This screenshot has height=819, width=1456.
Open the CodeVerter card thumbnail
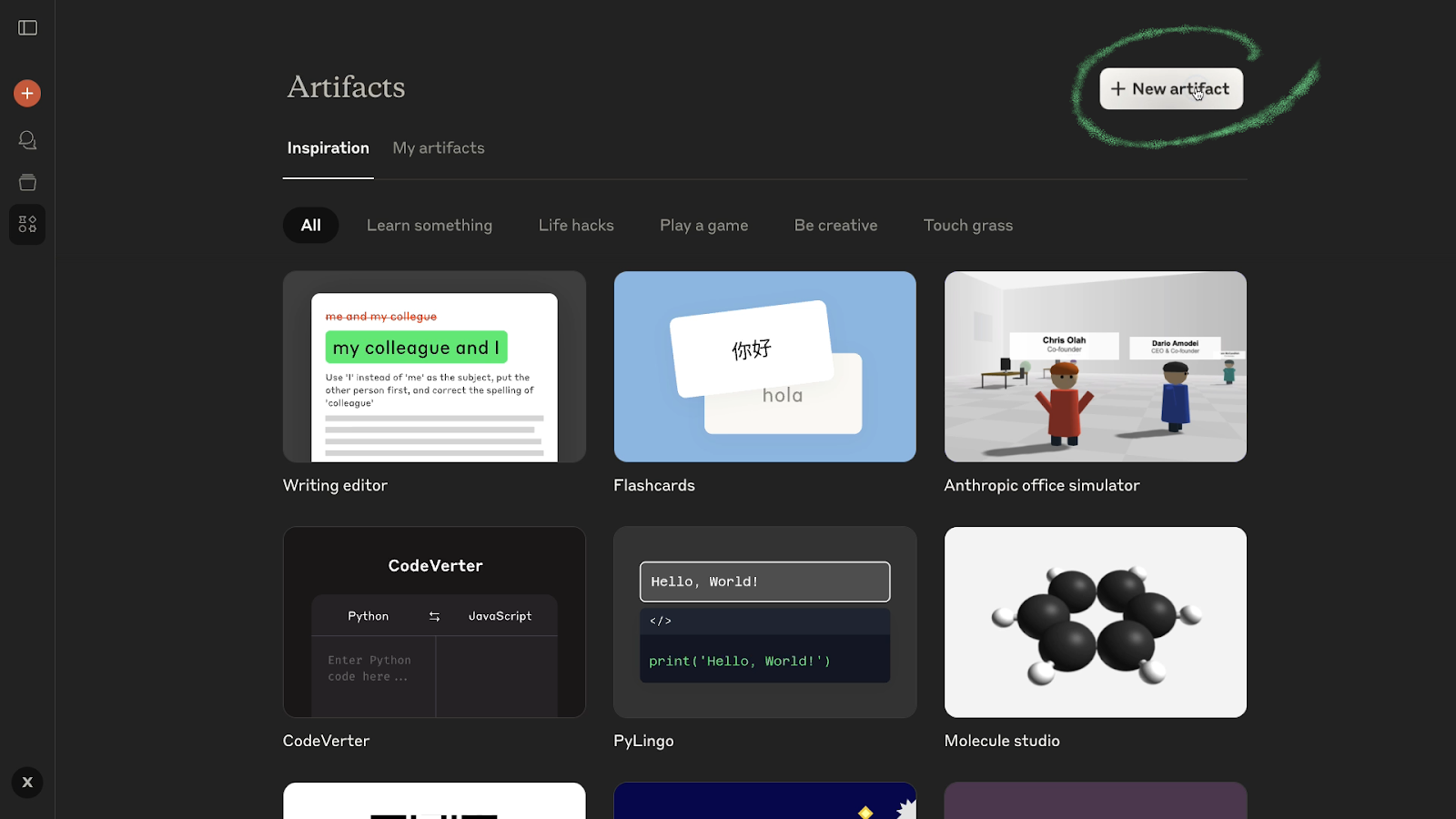point(434,622)
